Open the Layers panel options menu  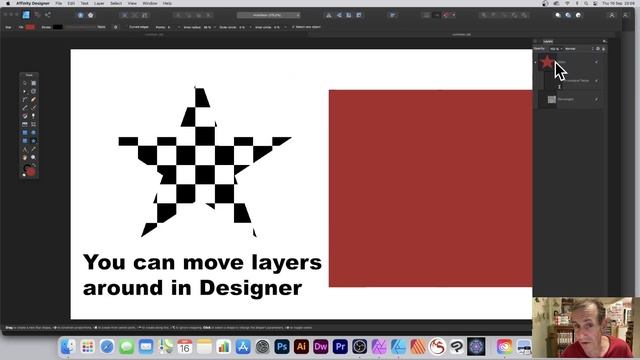[604, 41]
